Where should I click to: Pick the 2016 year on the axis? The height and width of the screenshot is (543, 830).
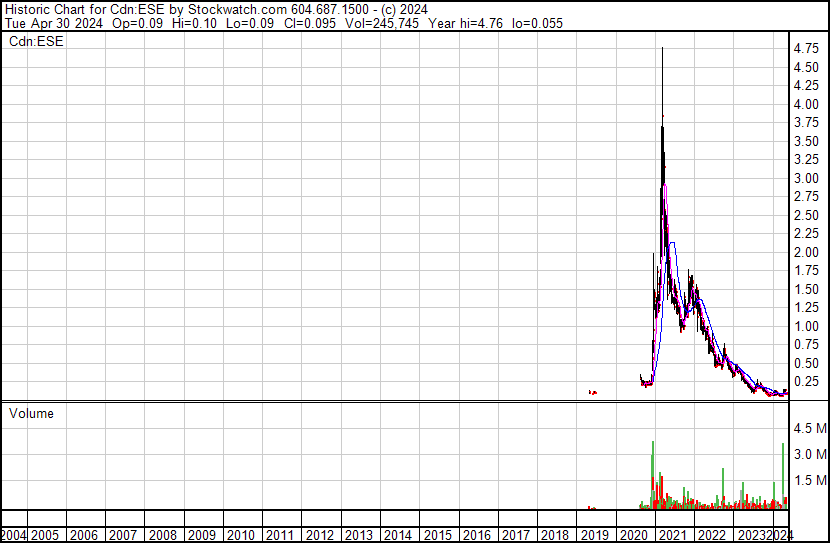tap(476, 535)
